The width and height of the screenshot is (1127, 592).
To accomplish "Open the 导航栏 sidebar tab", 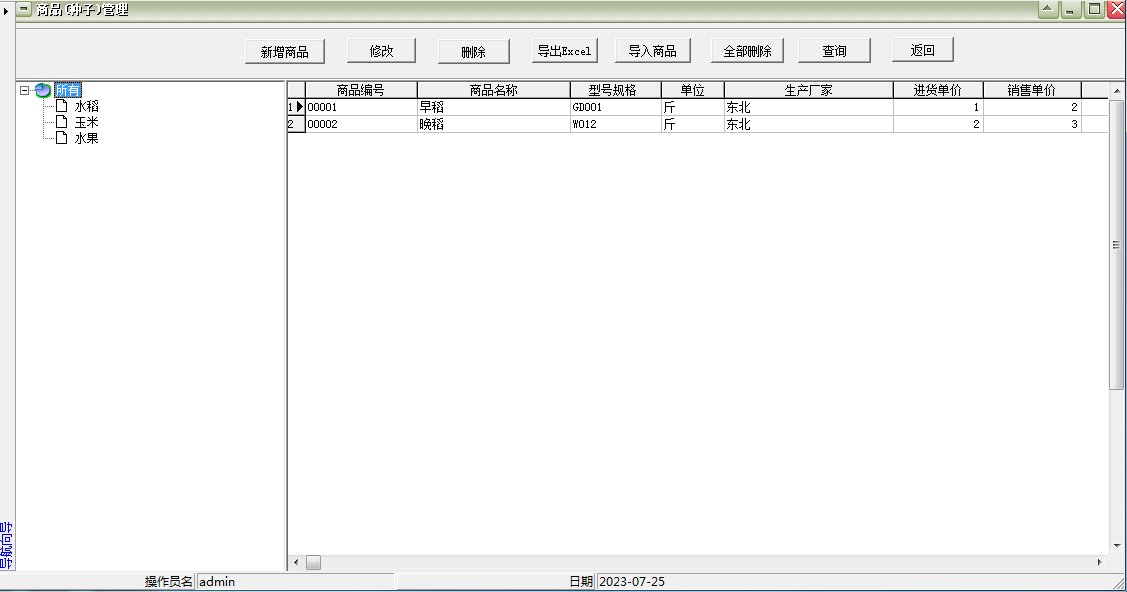I will tap(6, 546).
